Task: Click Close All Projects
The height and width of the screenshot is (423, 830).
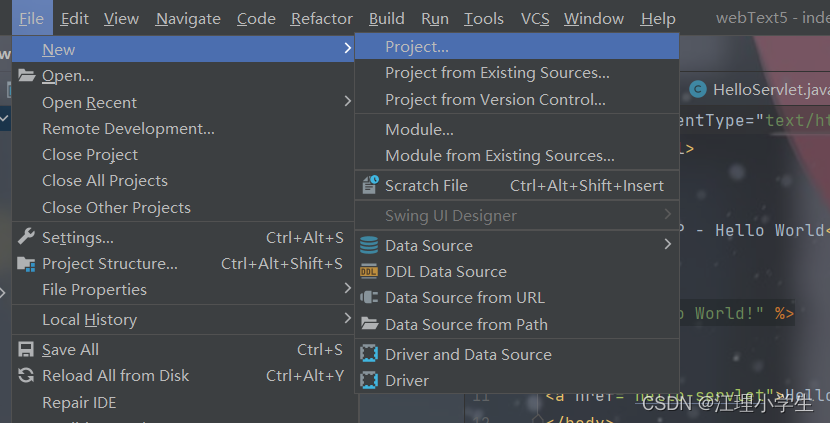Action: tap(105, 181)
